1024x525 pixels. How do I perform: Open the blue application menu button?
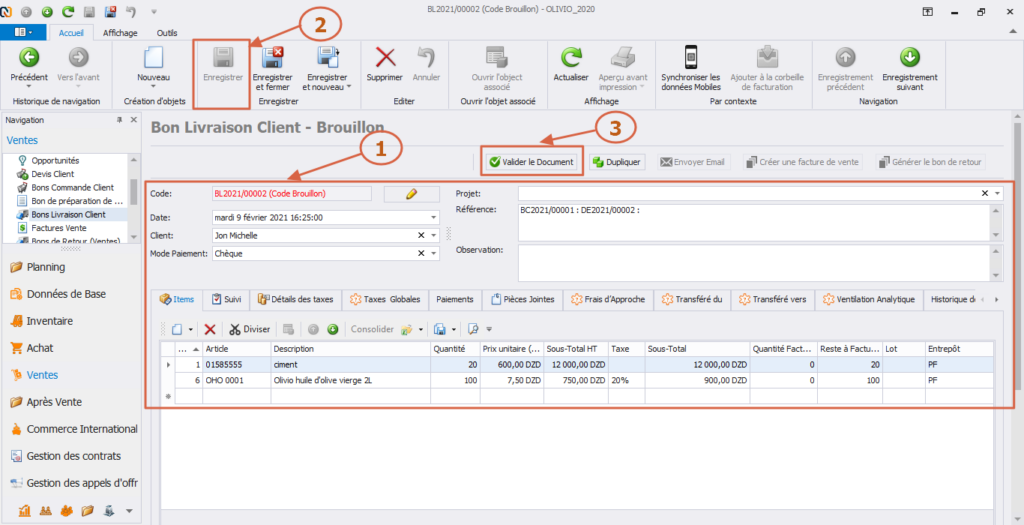pyautogui.click(x=24, y=32)
